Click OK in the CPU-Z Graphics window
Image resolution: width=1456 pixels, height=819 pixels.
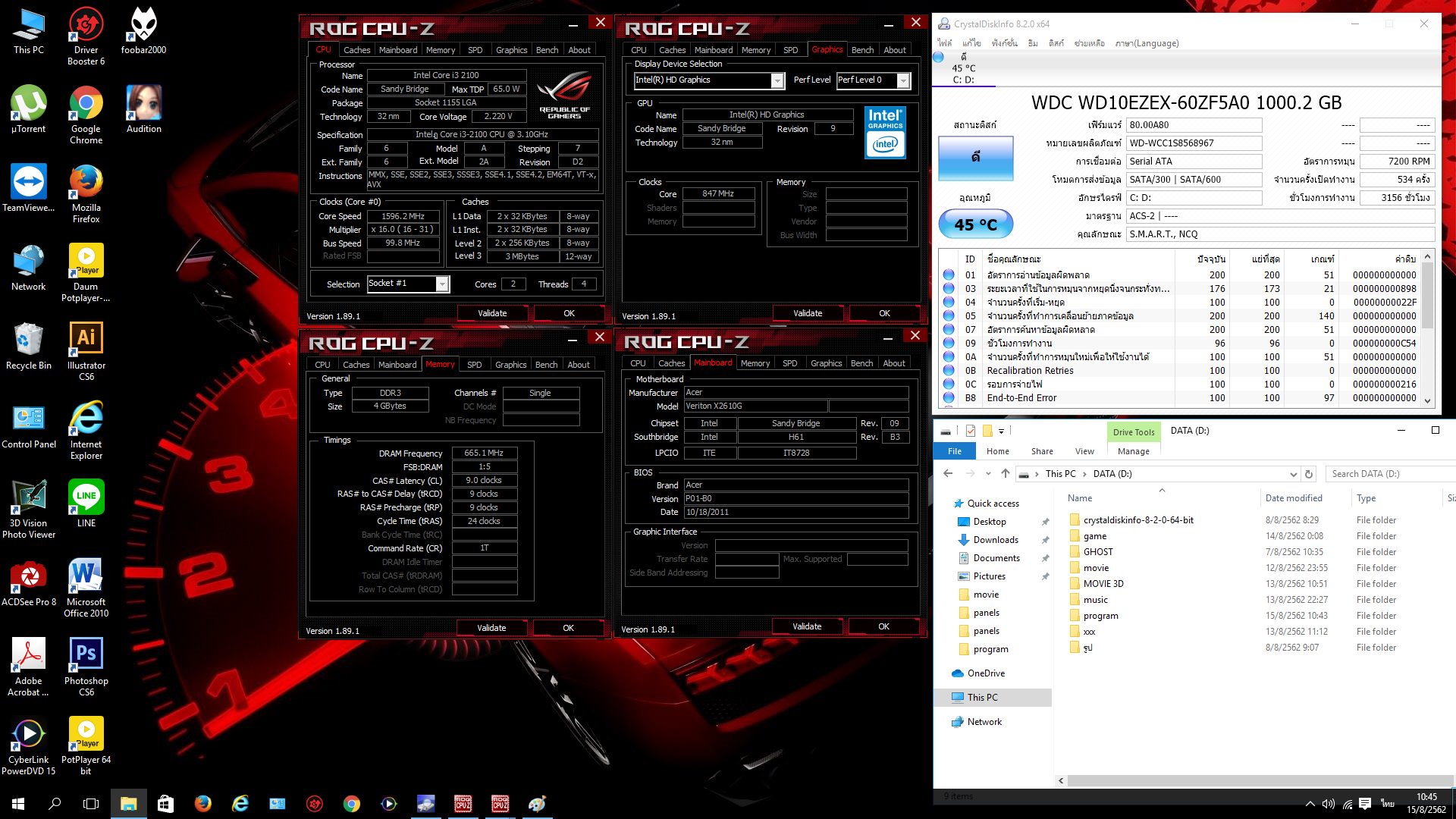(884, 313)
